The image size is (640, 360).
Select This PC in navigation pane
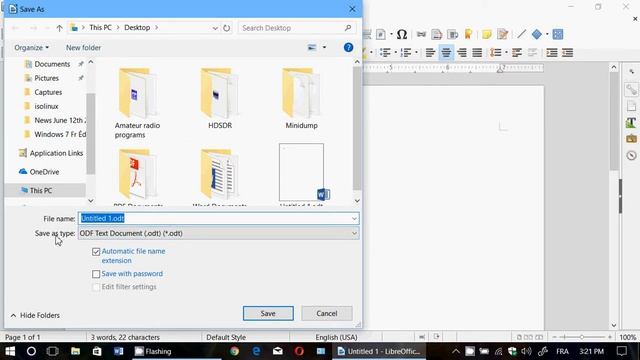41,190
